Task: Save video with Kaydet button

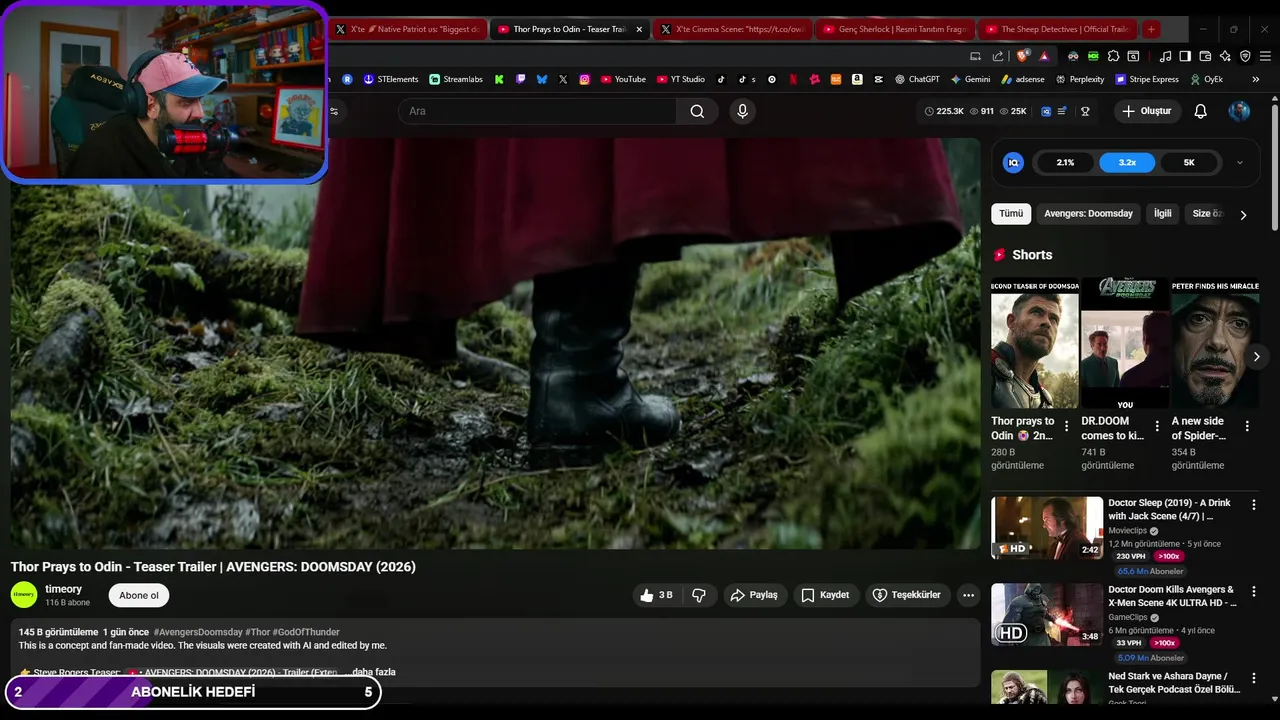Action: (x=826, y=595)
